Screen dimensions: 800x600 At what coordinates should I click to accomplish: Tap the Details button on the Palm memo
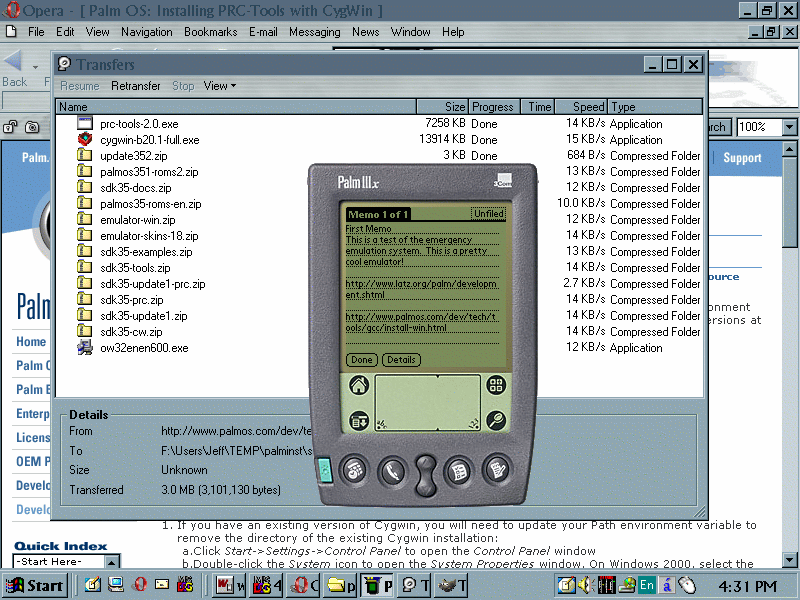(401, 360)
